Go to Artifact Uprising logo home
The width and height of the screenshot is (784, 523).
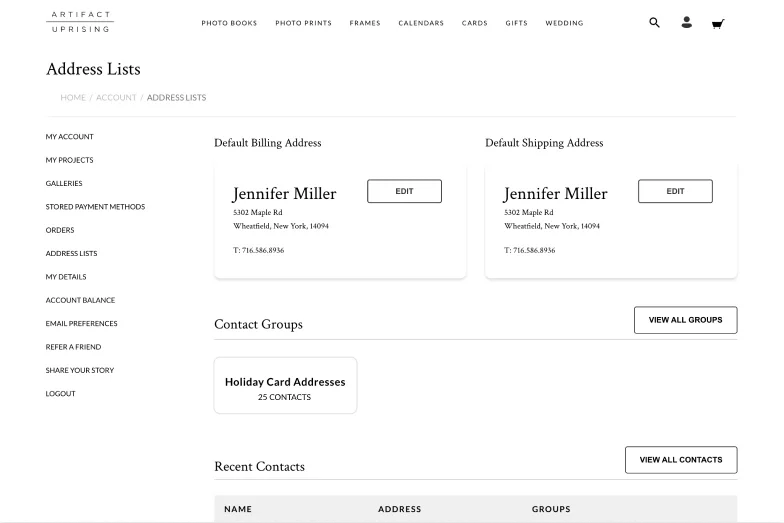pos(80,22)
